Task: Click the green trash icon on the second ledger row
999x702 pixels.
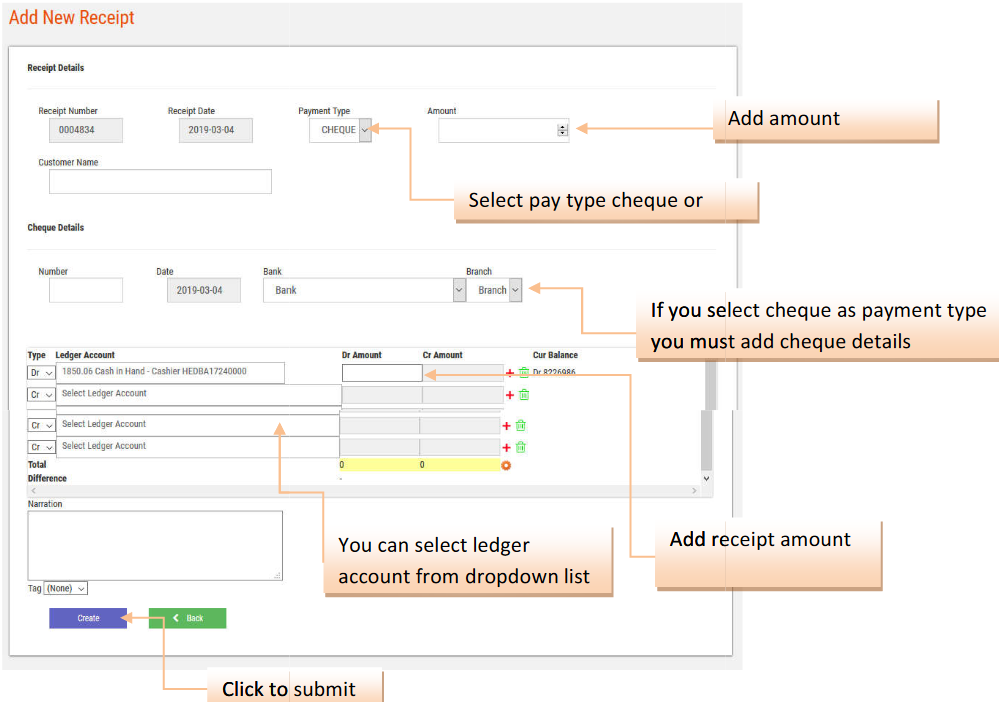Action: click(x=523, y=395)
